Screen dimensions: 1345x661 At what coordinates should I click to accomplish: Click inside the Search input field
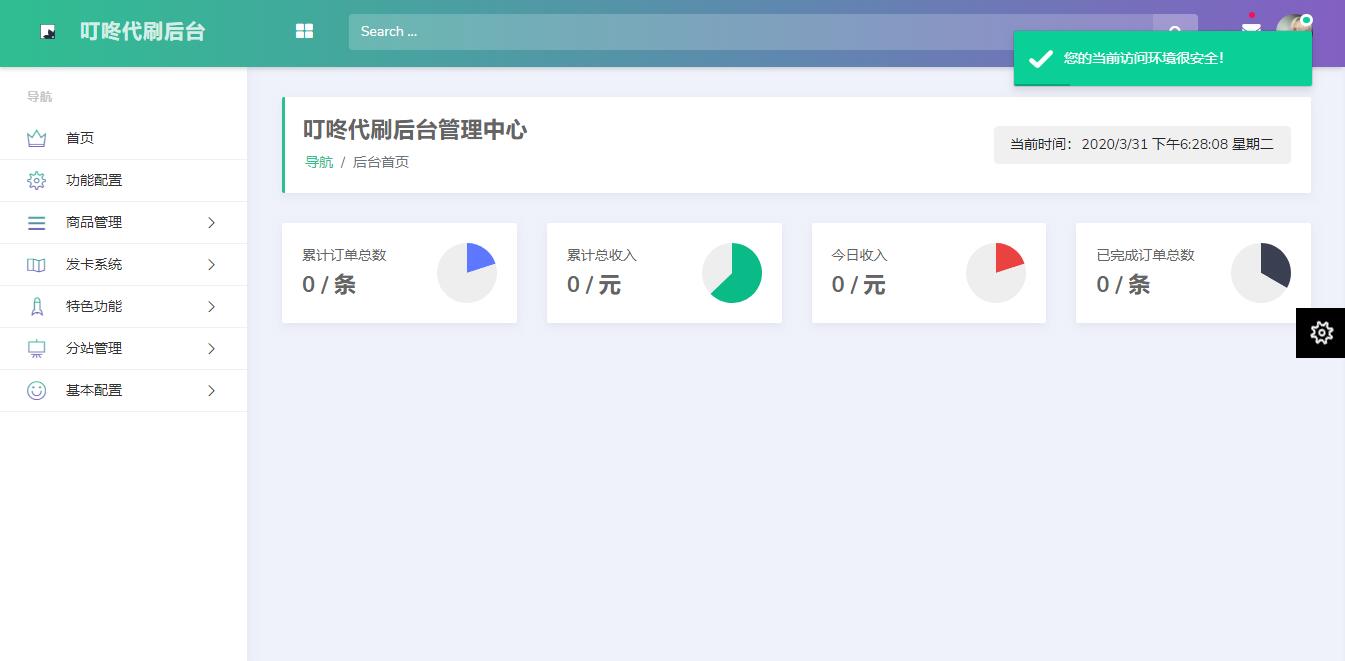700,31
